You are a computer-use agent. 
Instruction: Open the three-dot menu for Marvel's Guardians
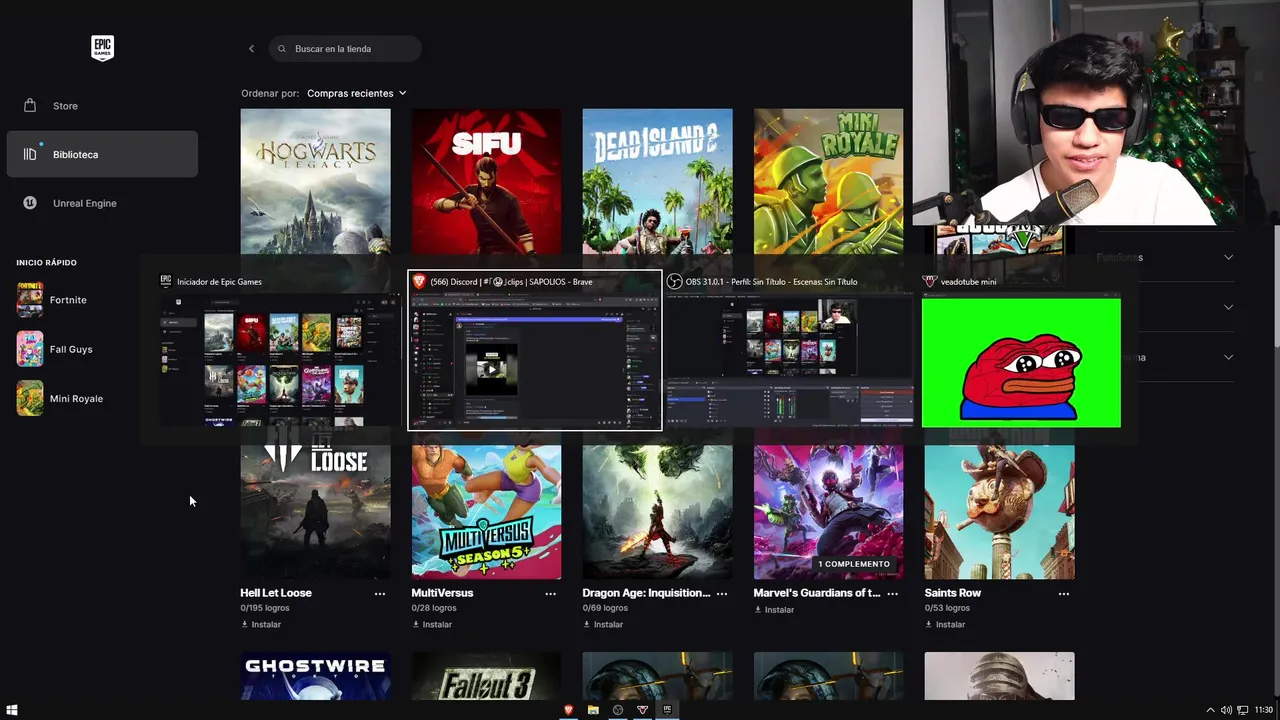892,593
